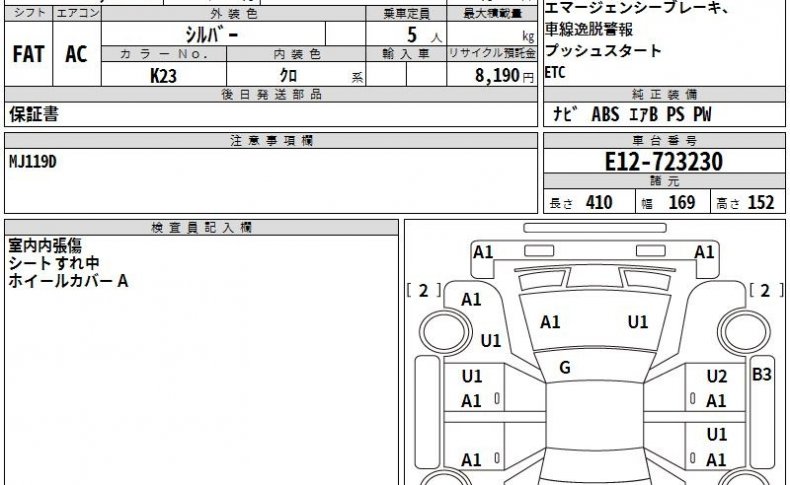This screenshot has width=790, height=485.
Task: Click the FAT shift value
Action: click(x=28, y=54)
